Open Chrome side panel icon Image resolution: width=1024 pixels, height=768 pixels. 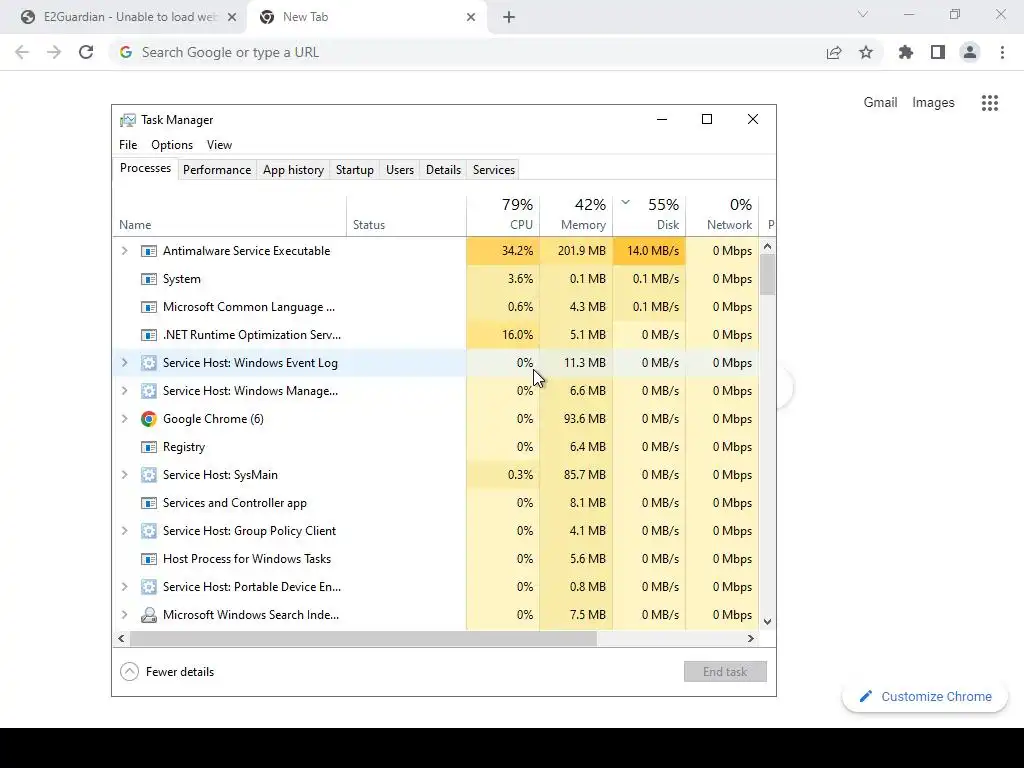click(938, 52)
